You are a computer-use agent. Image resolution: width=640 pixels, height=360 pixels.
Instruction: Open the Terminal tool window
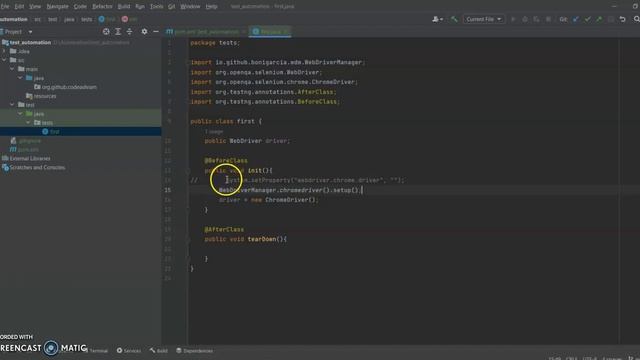pos(98,351)
